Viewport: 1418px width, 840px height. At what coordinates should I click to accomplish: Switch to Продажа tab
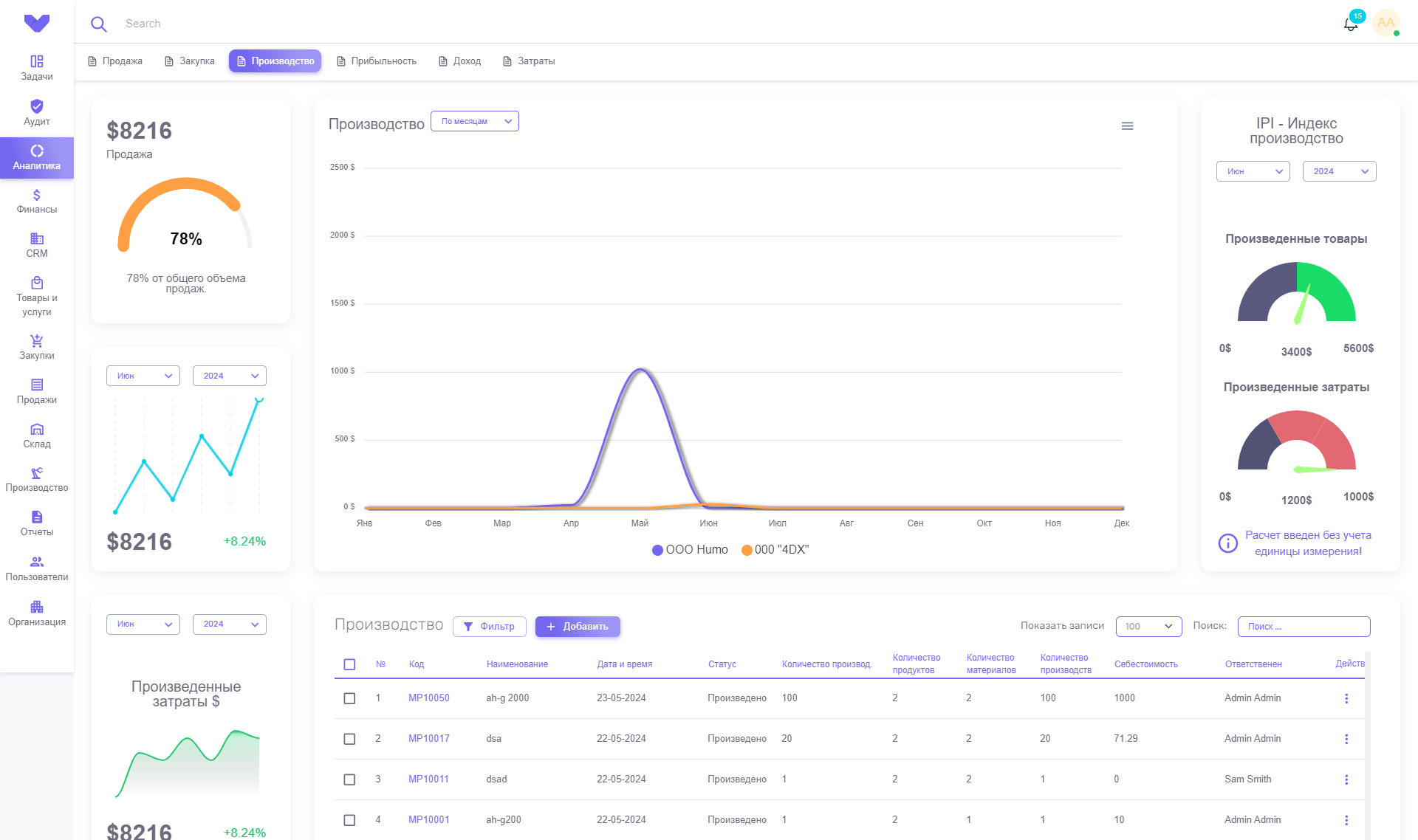coord(115,61)
